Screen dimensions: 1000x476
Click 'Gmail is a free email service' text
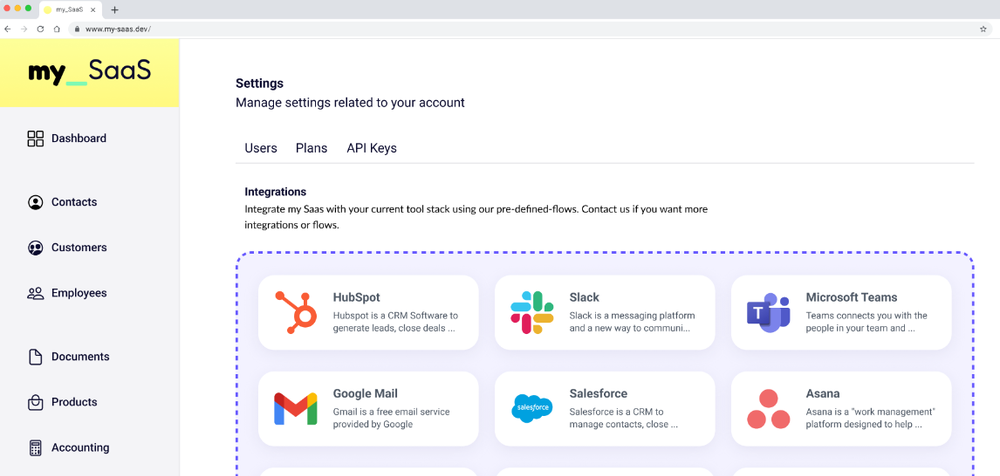[x=392, y=412]
